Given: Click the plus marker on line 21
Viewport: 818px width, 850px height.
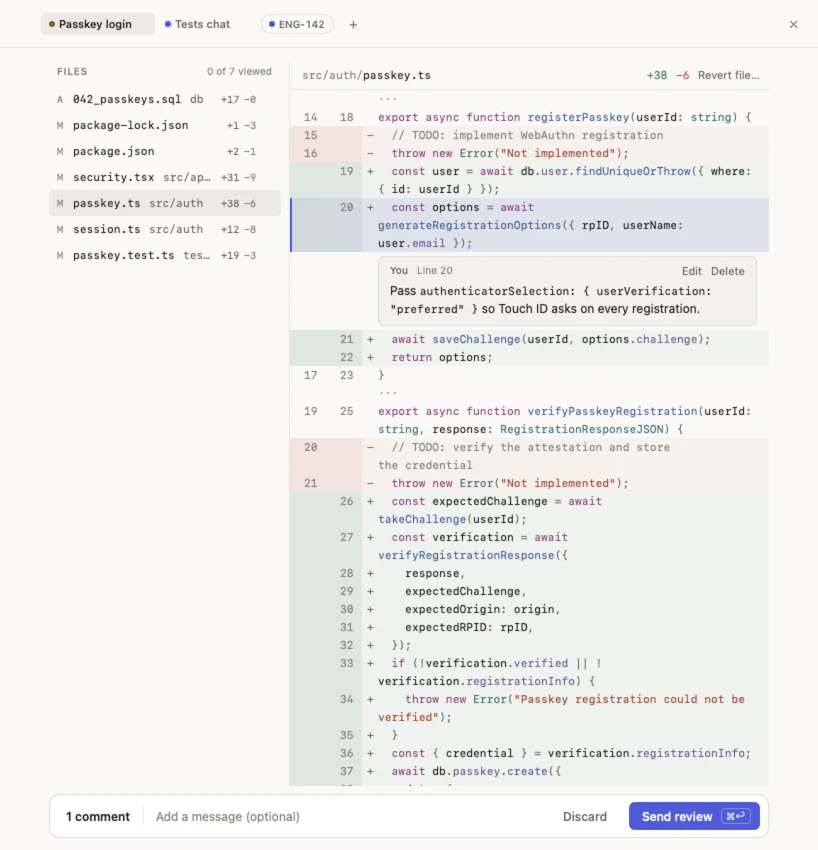Looking at the screenshot, I should (370, 339).
